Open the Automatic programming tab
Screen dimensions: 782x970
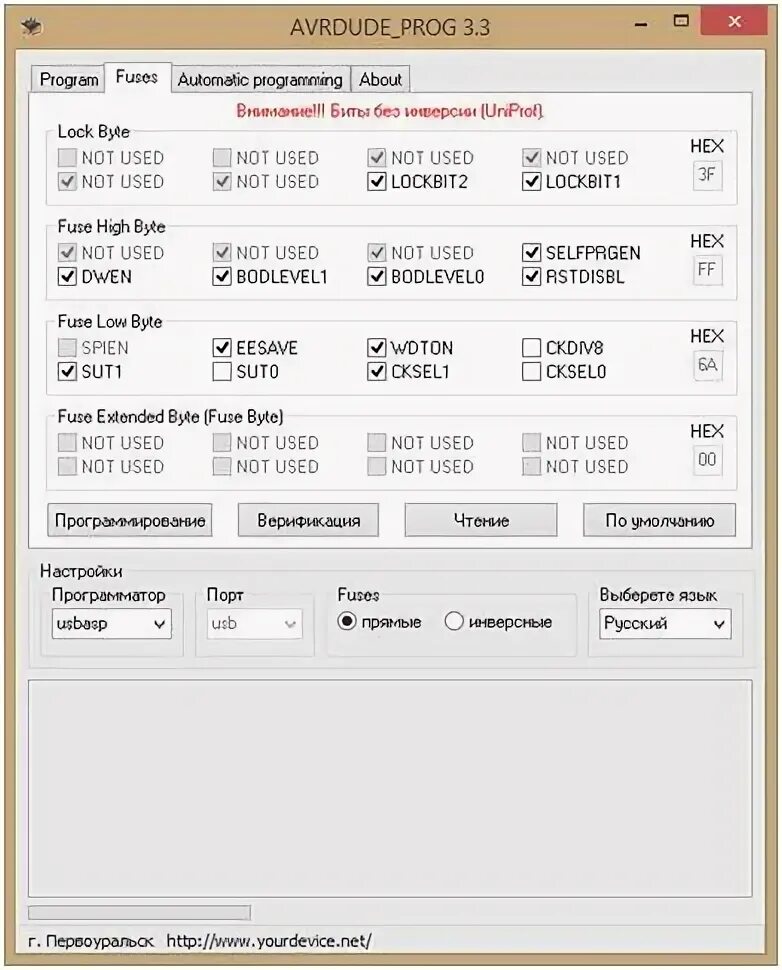click(x=260, y=79)
